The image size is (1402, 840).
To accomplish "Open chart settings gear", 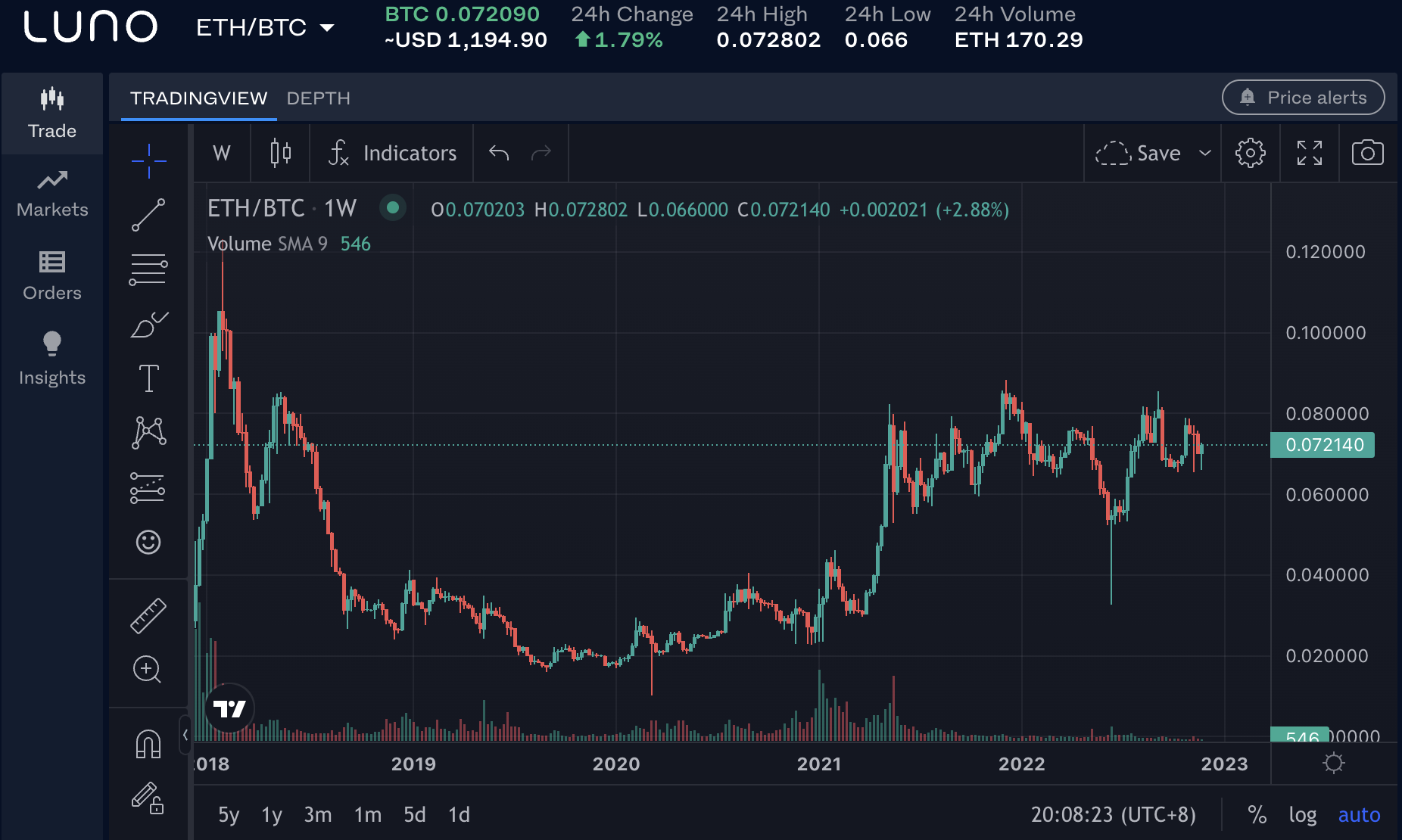I will 1250,153.
